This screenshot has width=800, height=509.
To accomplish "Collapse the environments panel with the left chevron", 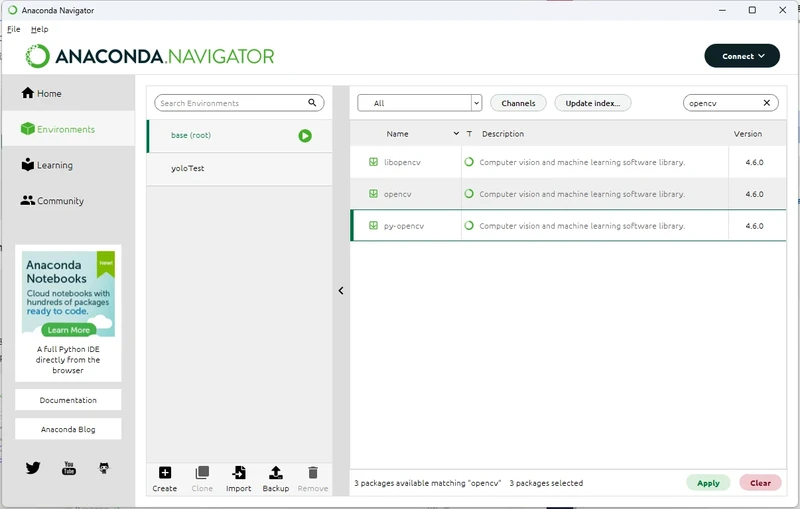I will coord(341,291).
